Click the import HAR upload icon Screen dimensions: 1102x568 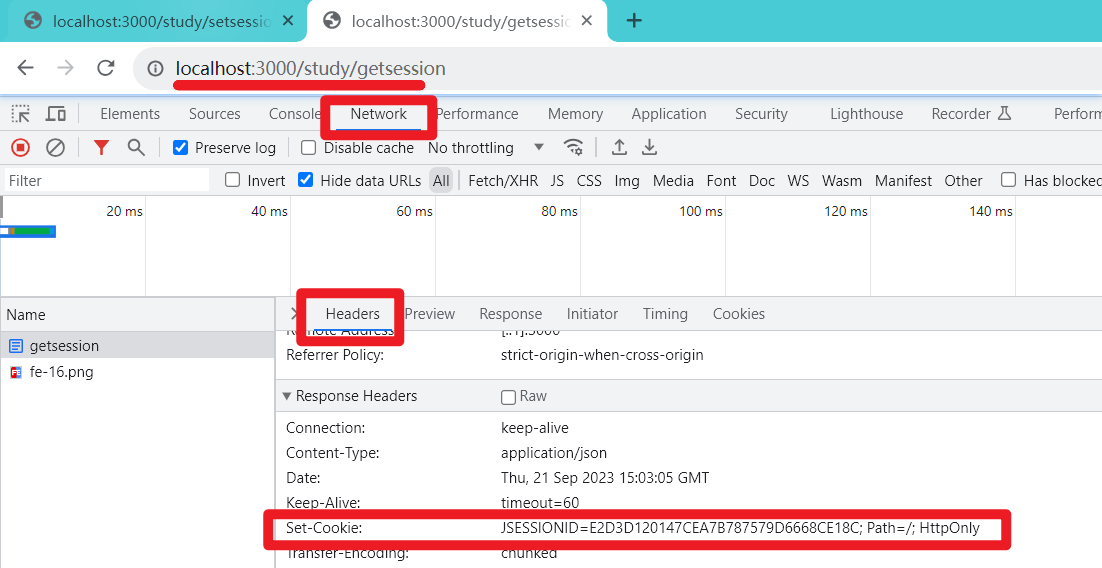[x=620, y=148]
